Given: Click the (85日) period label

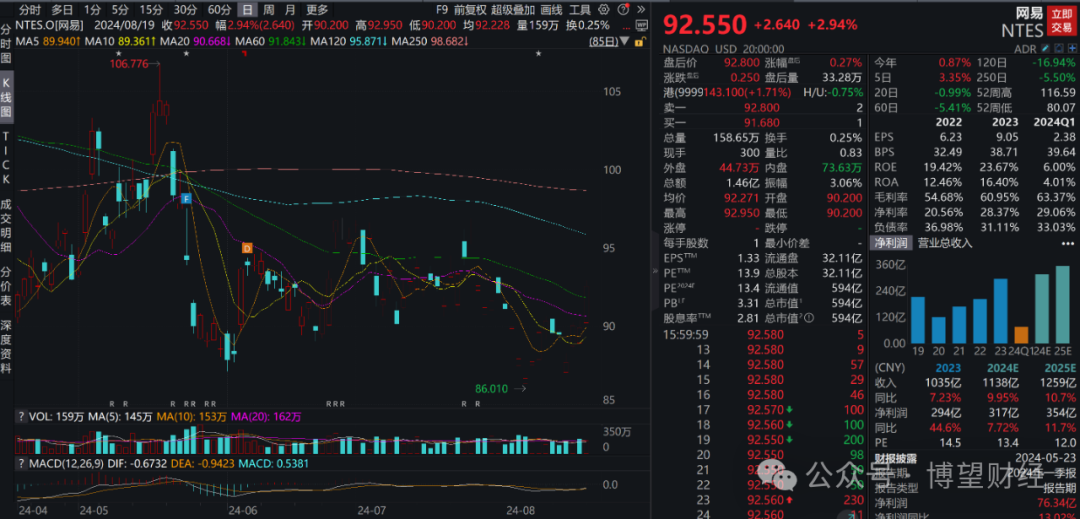Looking at the screenshot, I should coord(606,43).
